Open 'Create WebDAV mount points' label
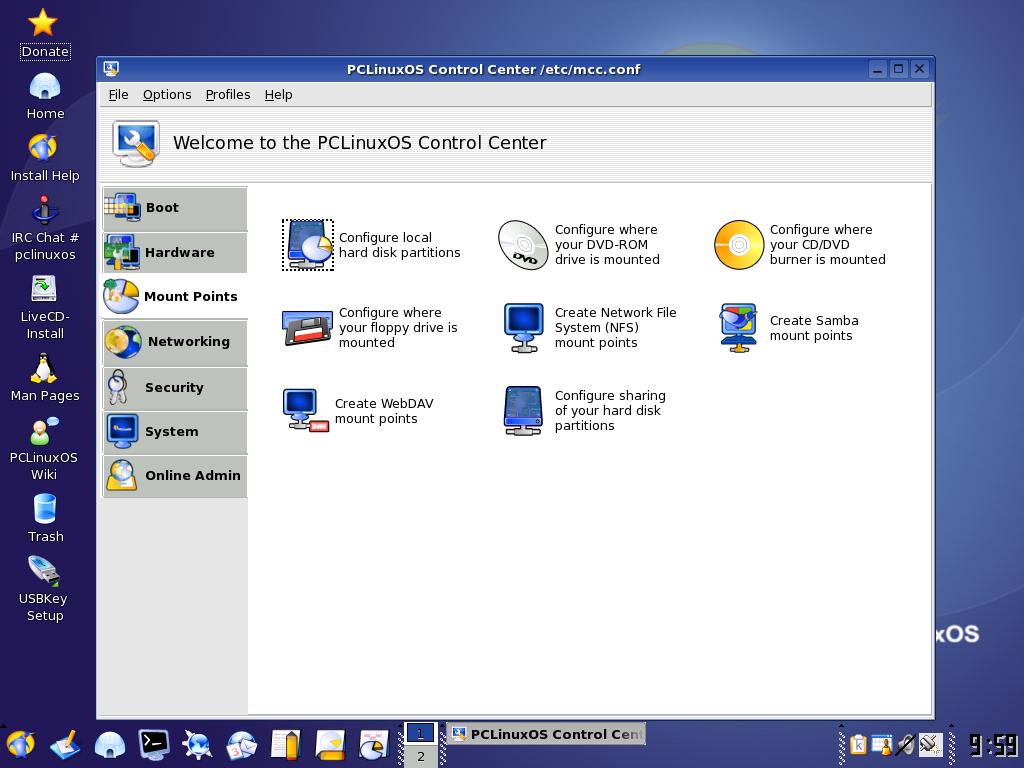This screenshot has height=768, width=1024. coord(384,411)
